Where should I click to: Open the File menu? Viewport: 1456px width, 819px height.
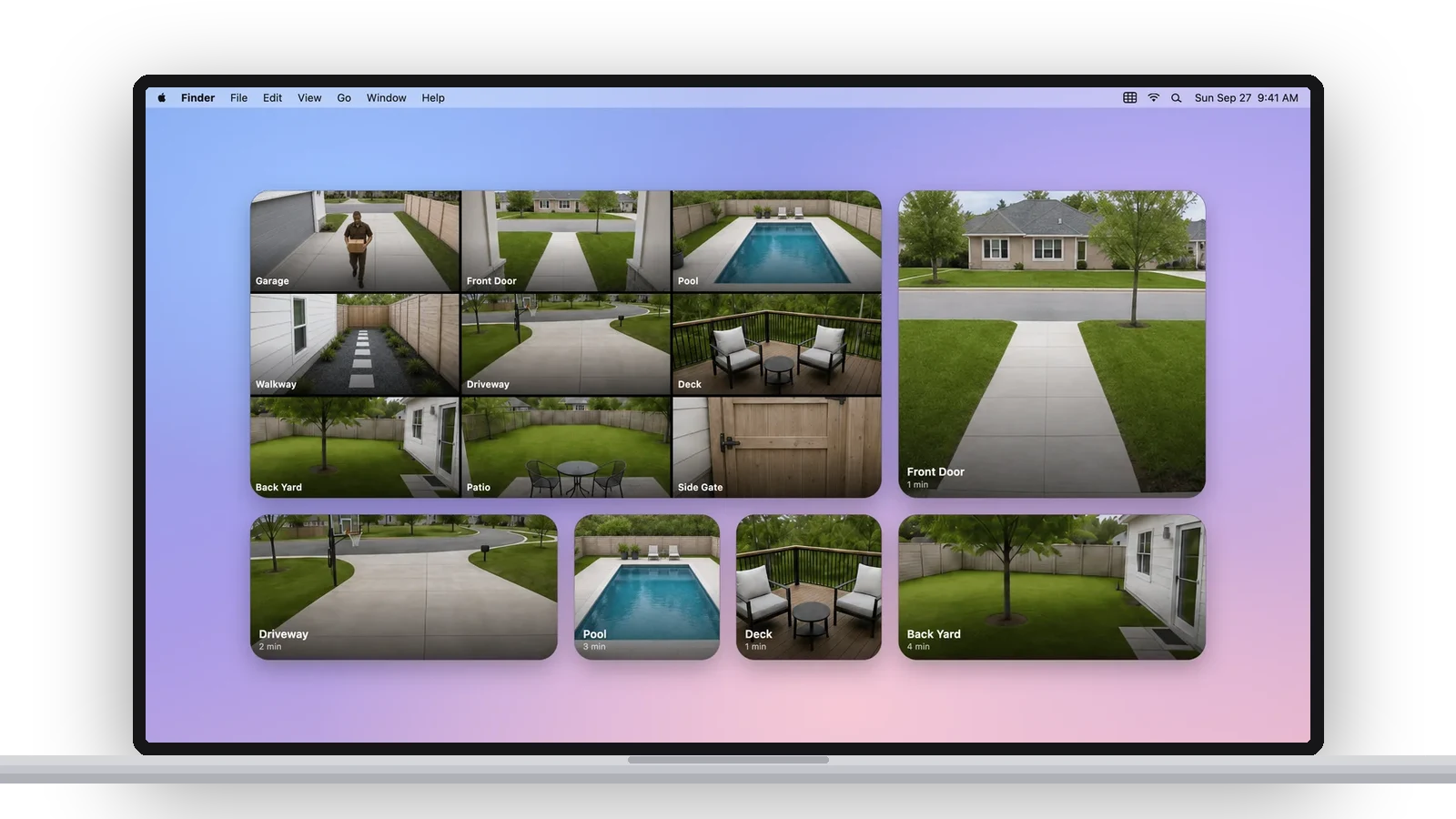click(x=238, y=98)
